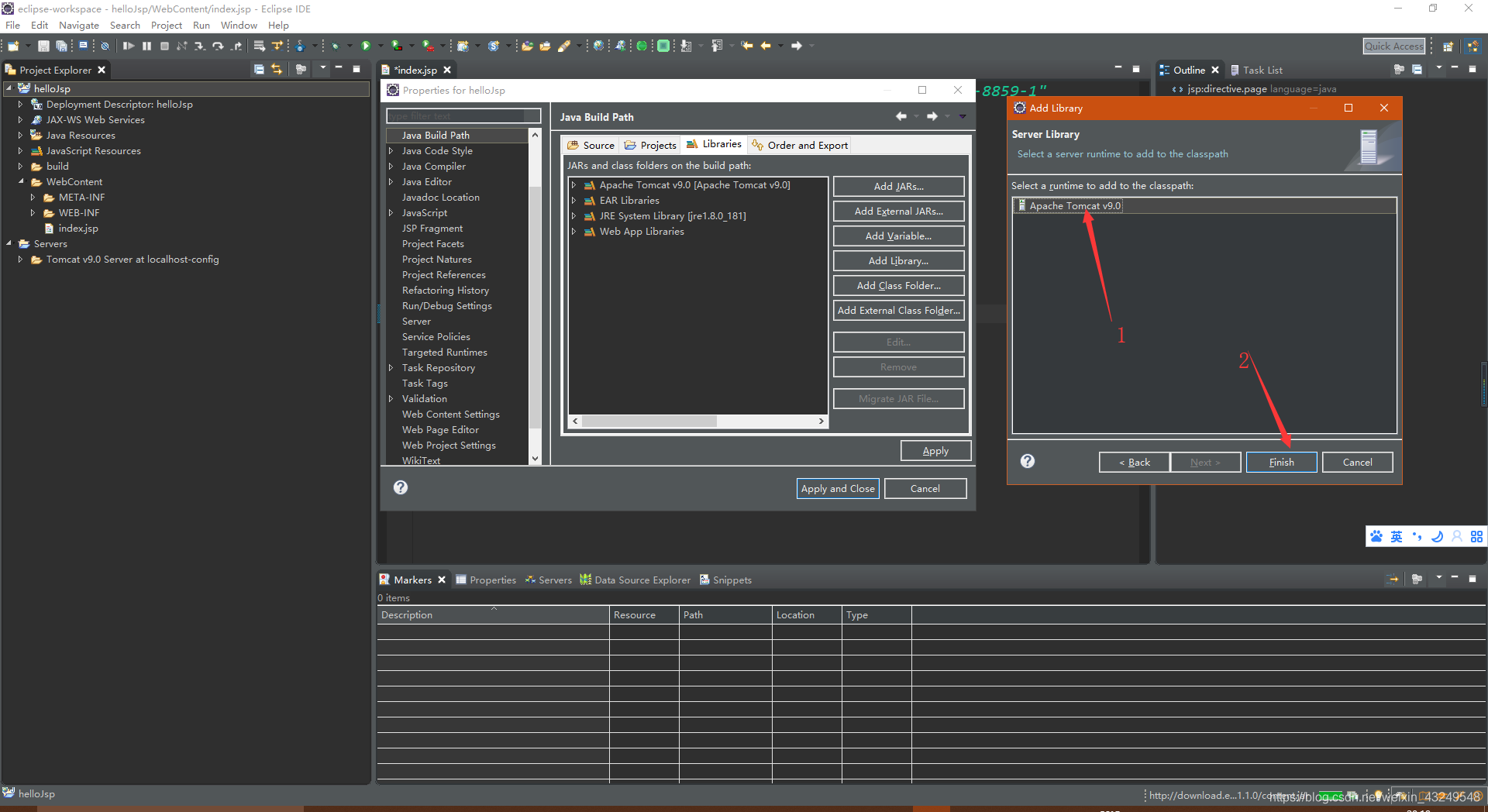Click the Search flashlight toolbar icon
Image resolution: width=1488 pixels, height=812 pixels.
[563, 46]
